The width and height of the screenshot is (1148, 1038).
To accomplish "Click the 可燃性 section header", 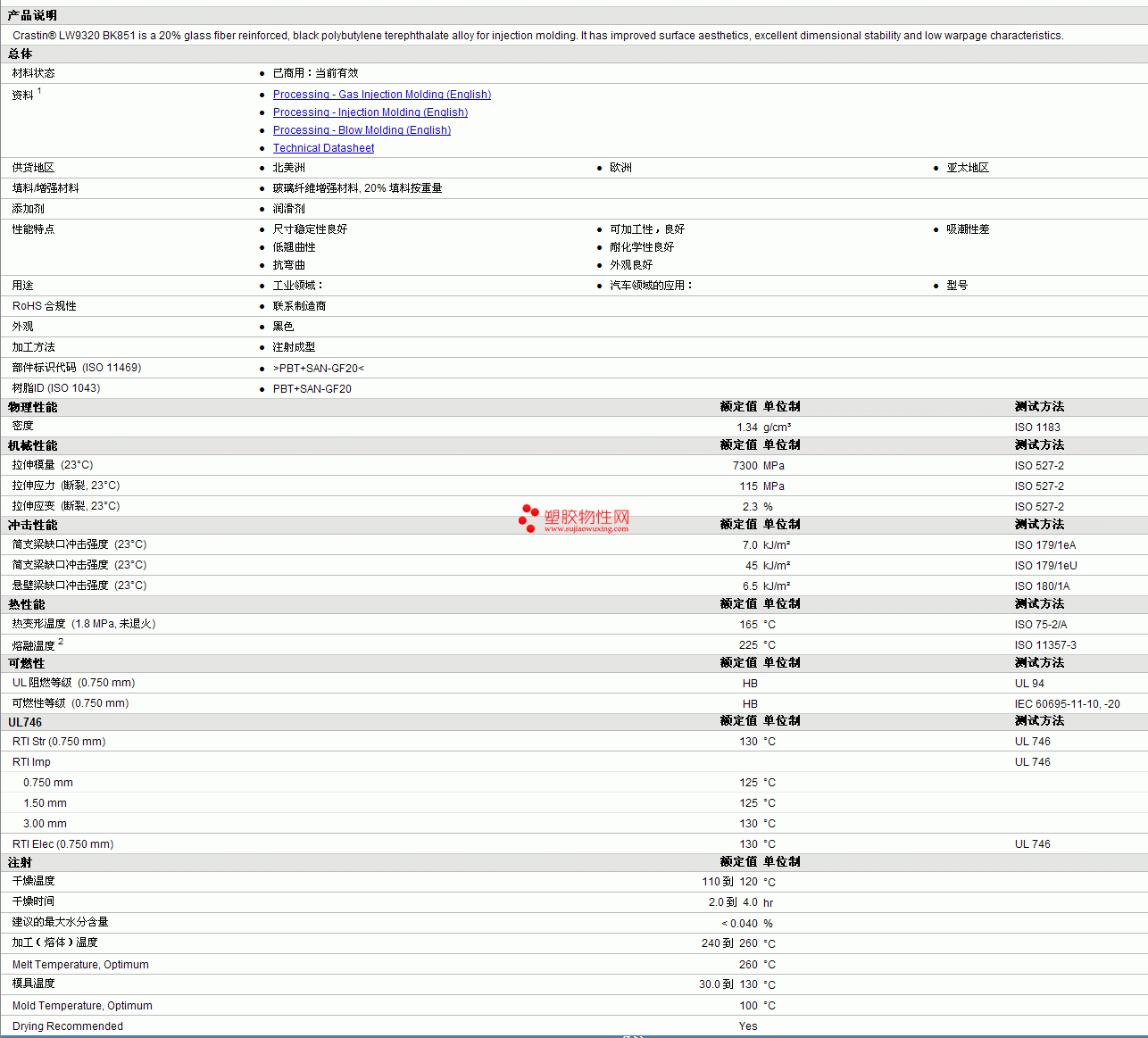I will point(27,664).
